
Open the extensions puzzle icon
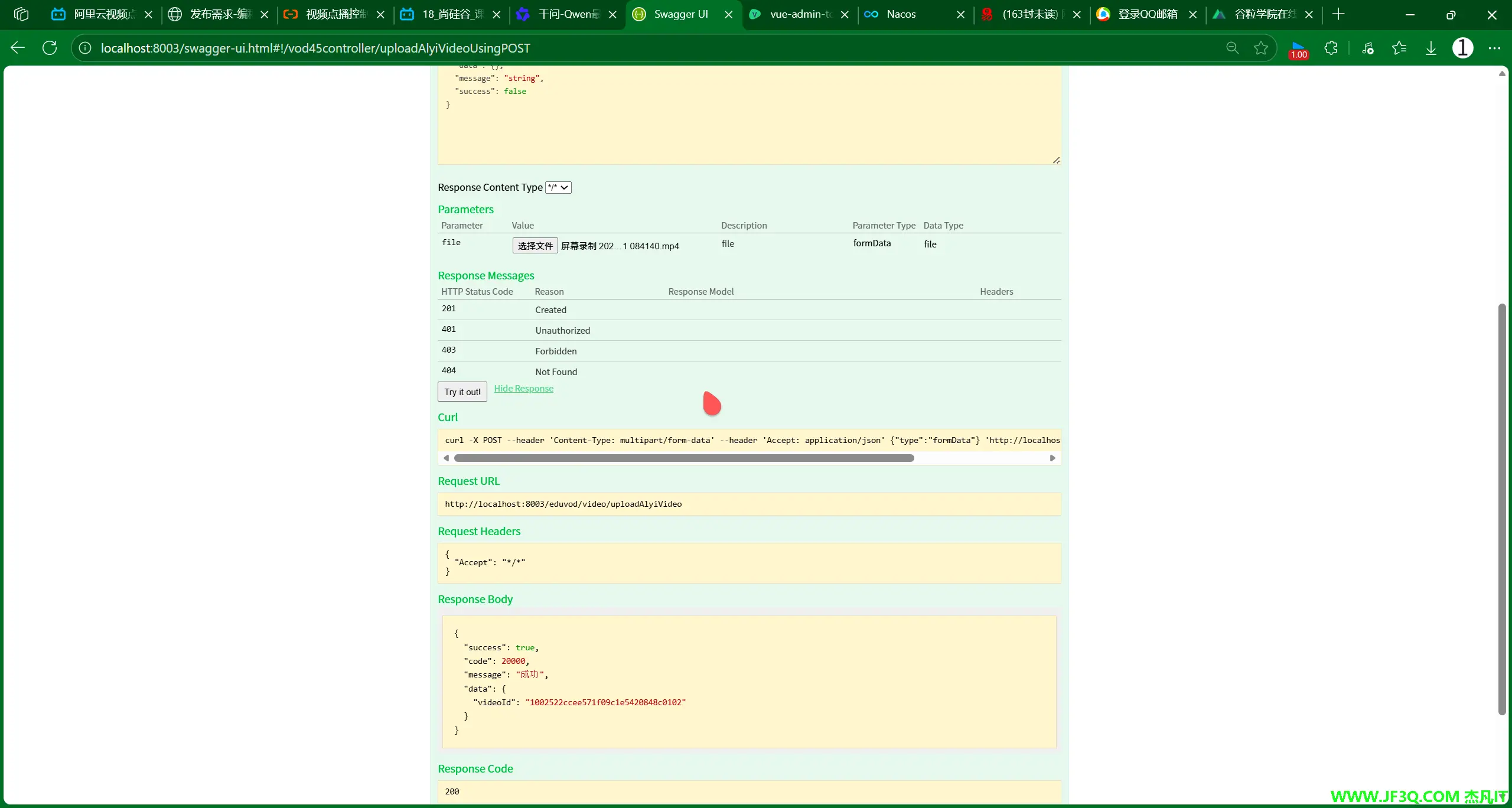coord(1331,48)
